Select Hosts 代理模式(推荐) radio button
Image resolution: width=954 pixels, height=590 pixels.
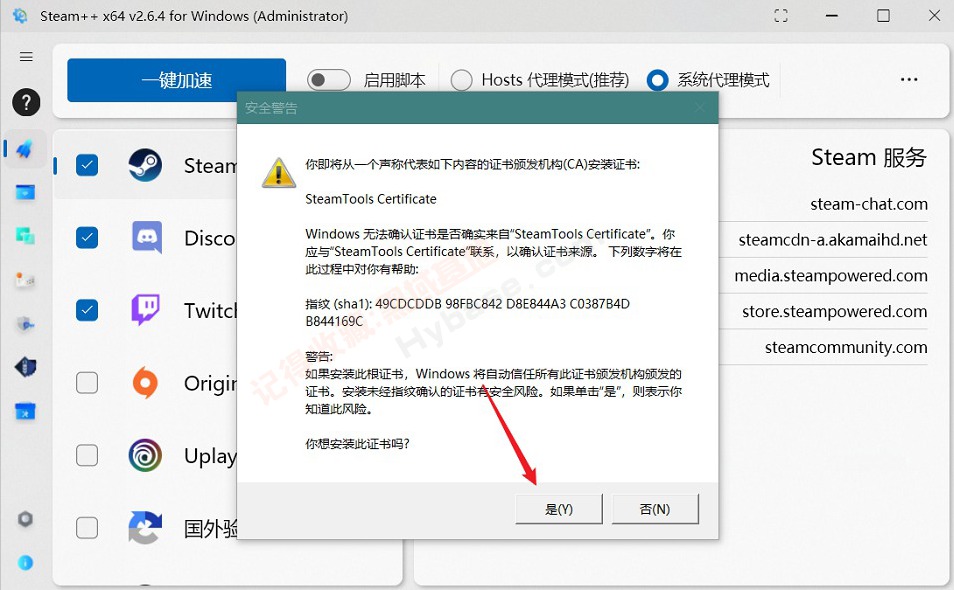pyautogui.click(x=462, y=80)
